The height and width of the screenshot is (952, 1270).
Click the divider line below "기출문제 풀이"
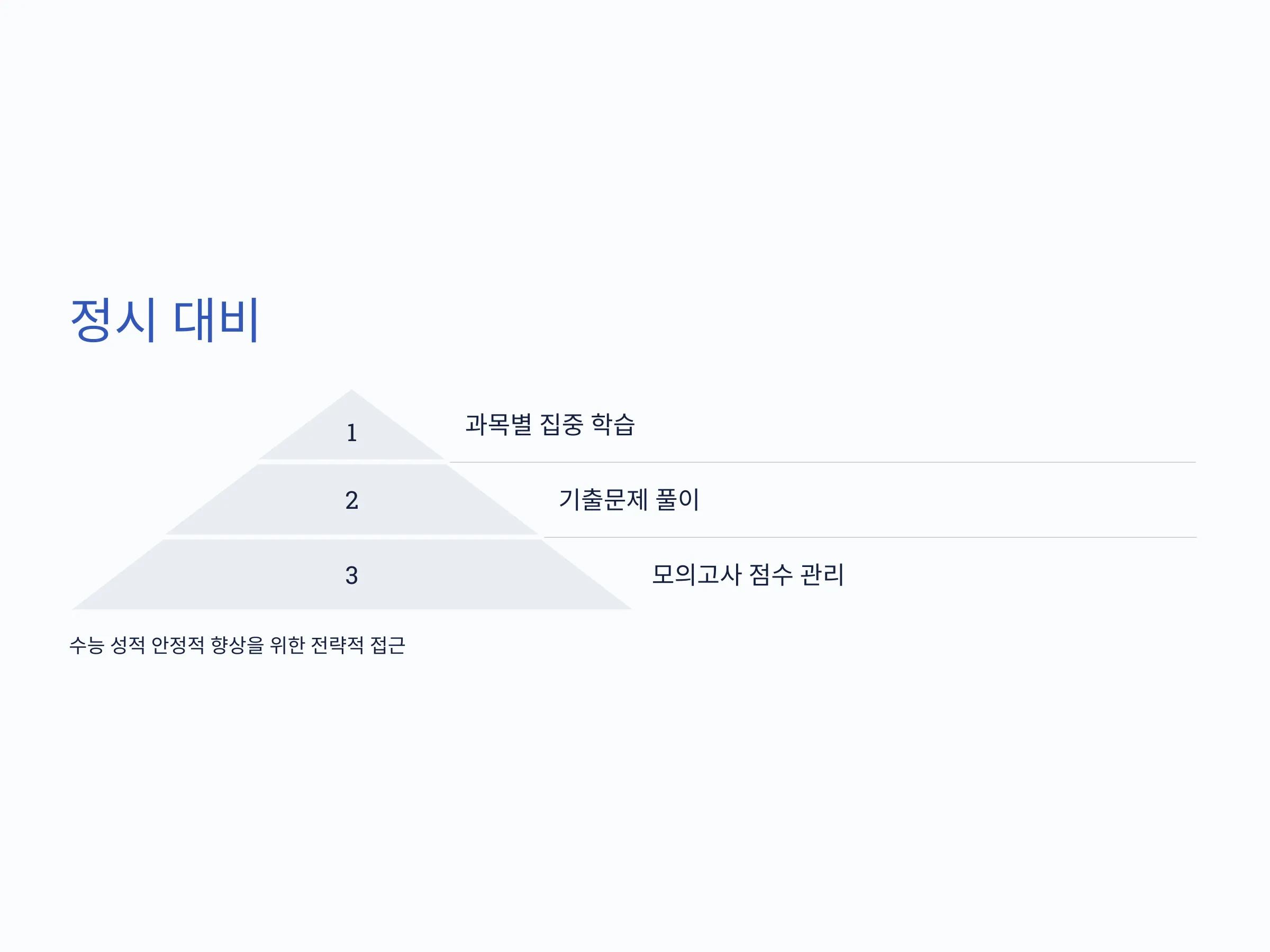tap(870, 537)
